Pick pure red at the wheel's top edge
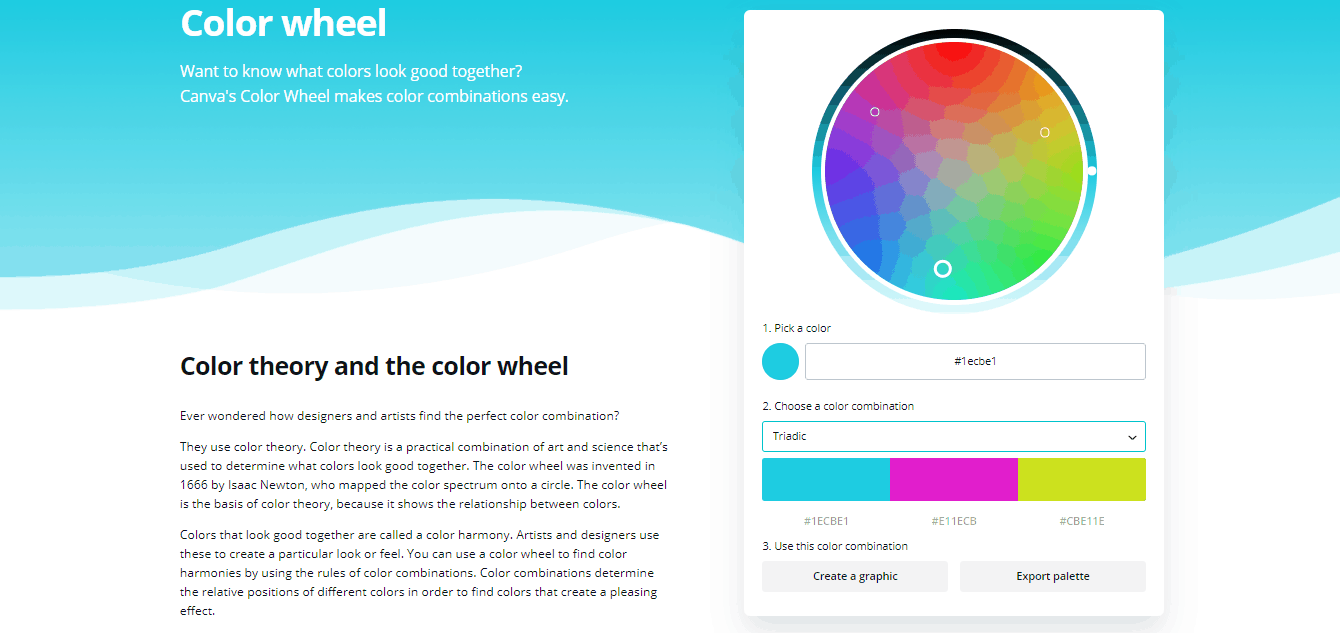 tap(955, 48)
